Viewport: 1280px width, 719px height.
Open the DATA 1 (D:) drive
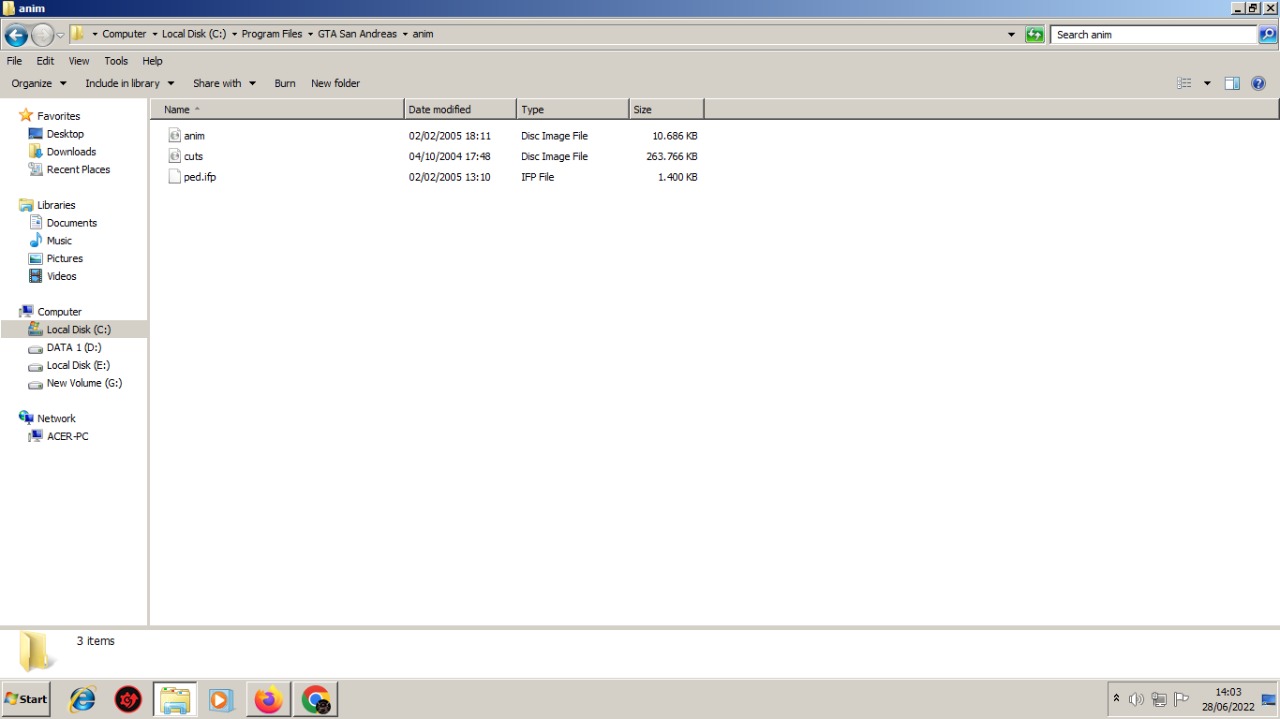point(73,348)
